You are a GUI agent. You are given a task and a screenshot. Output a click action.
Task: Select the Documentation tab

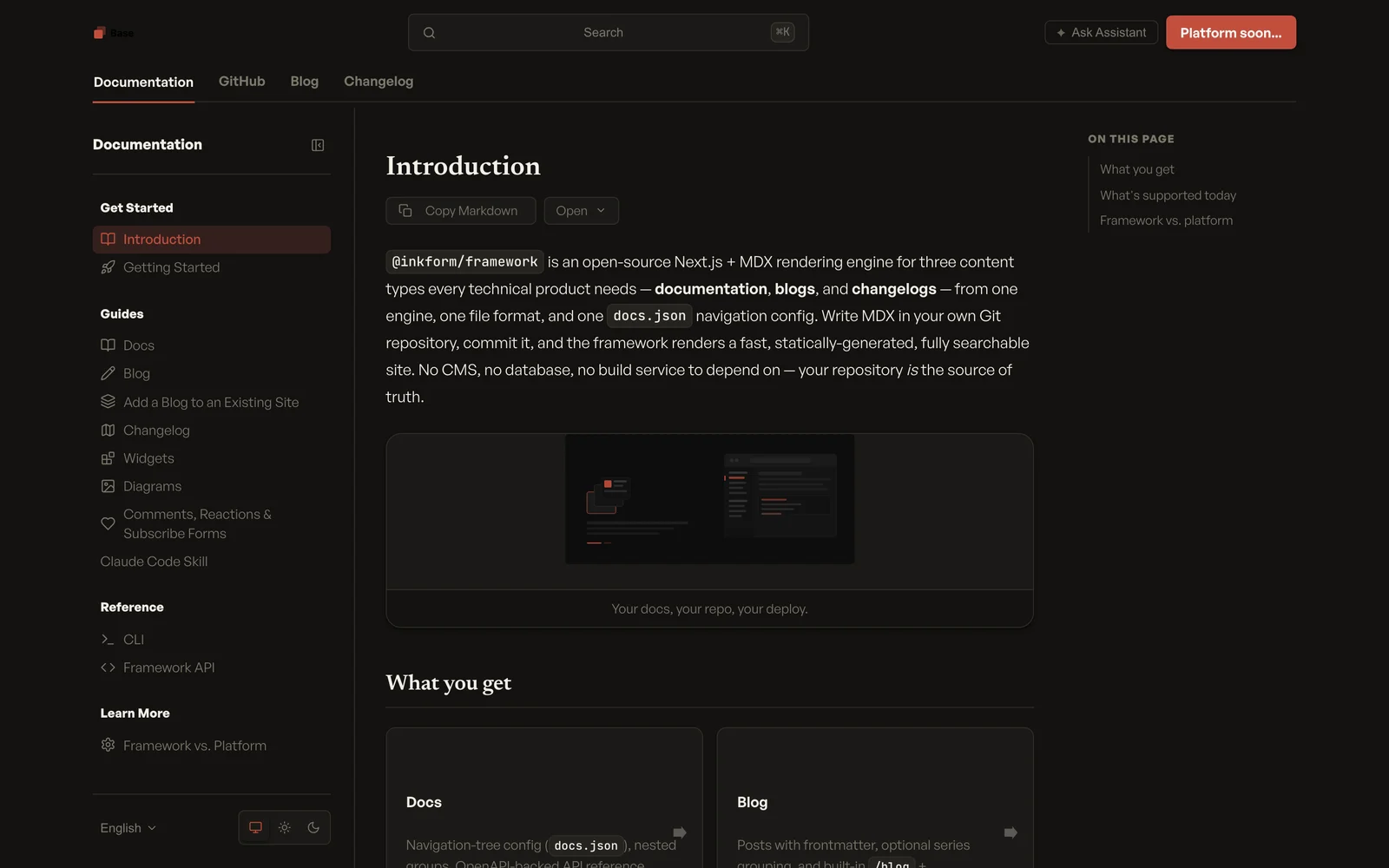pyautogui.click(x=143, y=82)
